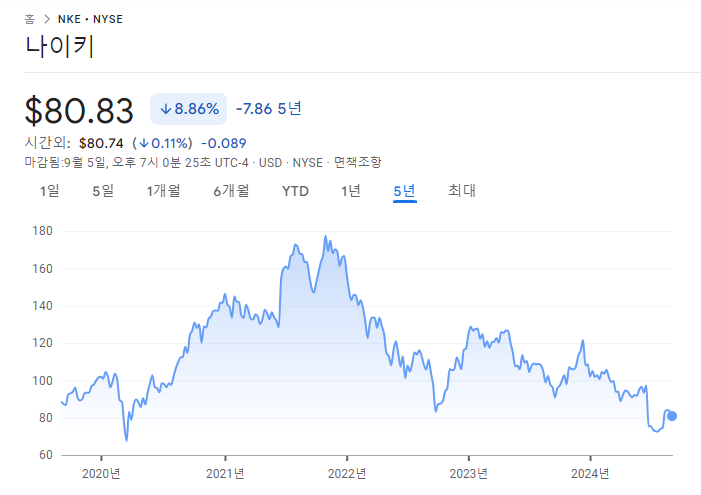Click the 120 y-axis label

(x=42, y=343)
